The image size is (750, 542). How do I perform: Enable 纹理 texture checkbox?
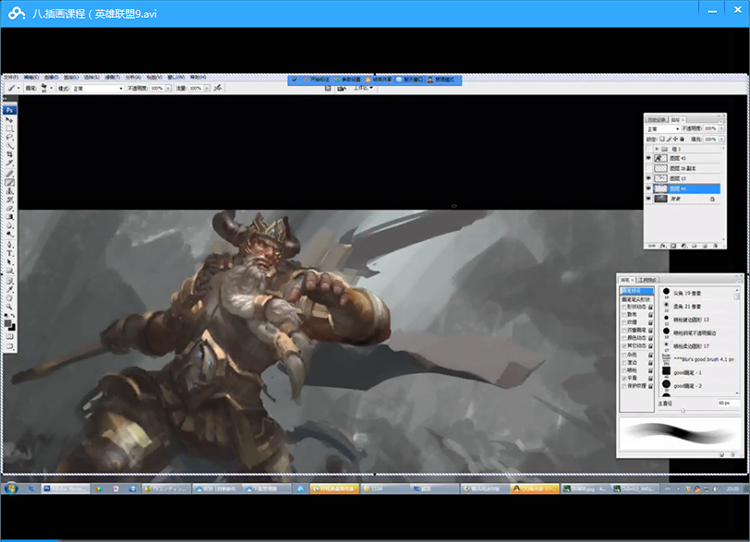624,322
